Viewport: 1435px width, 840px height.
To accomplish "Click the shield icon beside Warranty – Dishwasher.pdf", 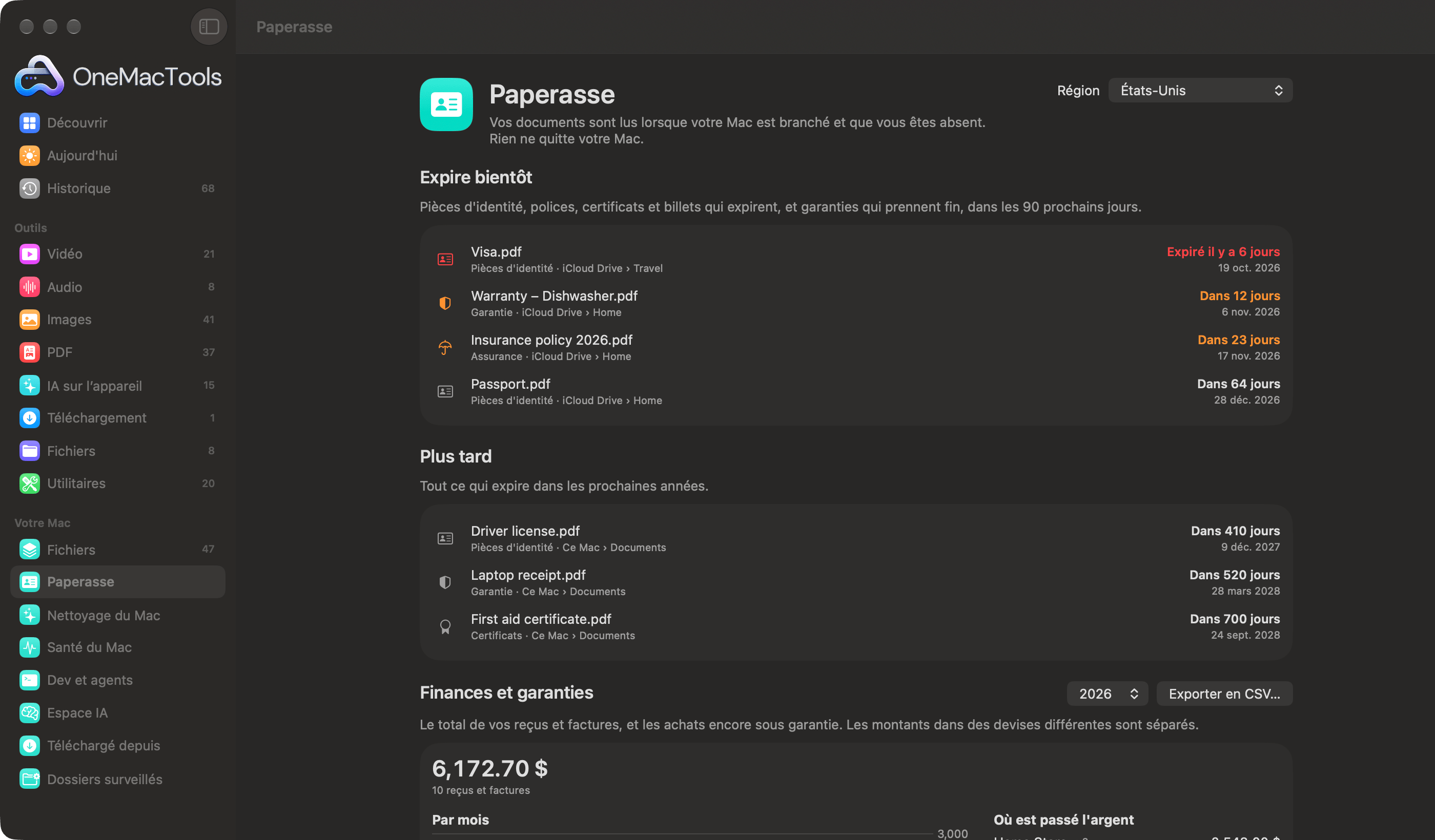I will click(x=445, y=303).
